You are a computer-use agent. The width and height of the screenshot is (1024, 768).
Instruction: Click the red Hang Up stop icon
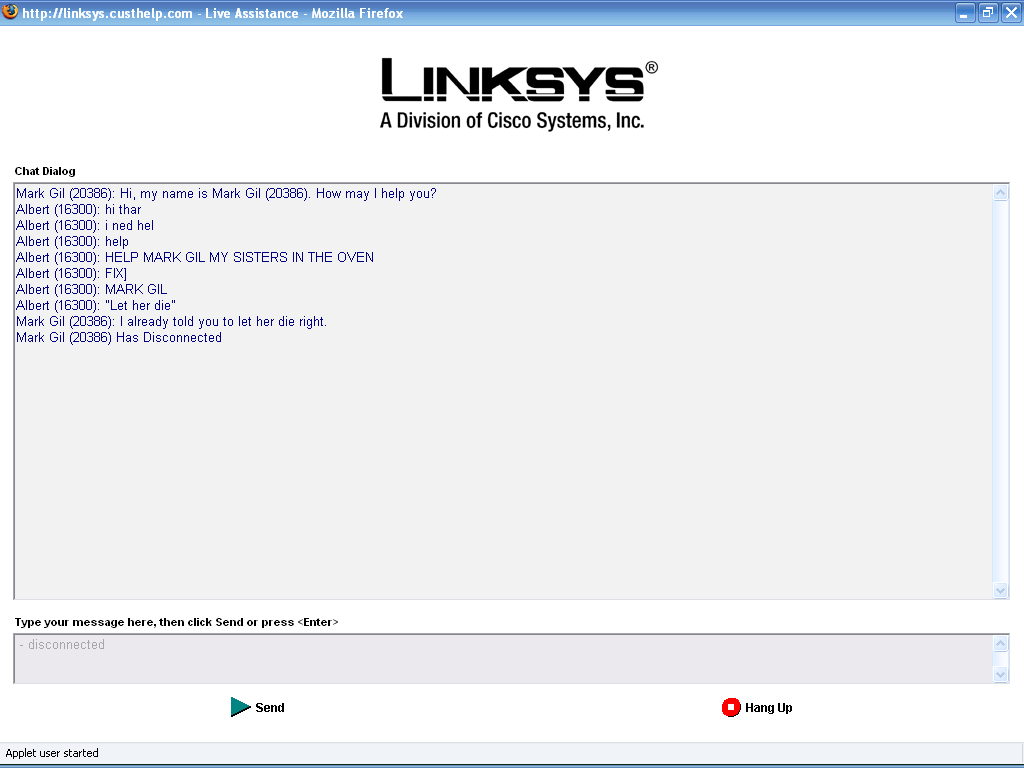731,707
